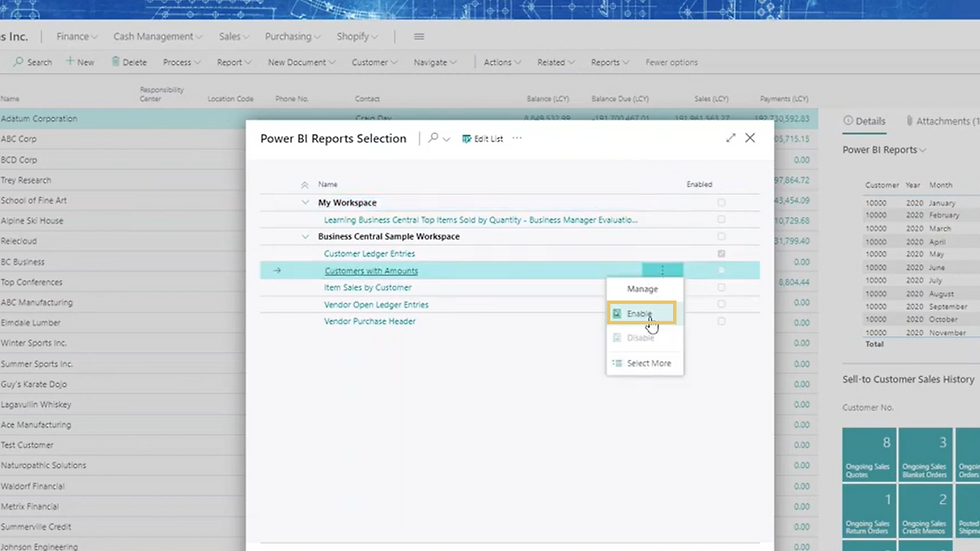Open the dialog search options chevron

click(446, 139)
